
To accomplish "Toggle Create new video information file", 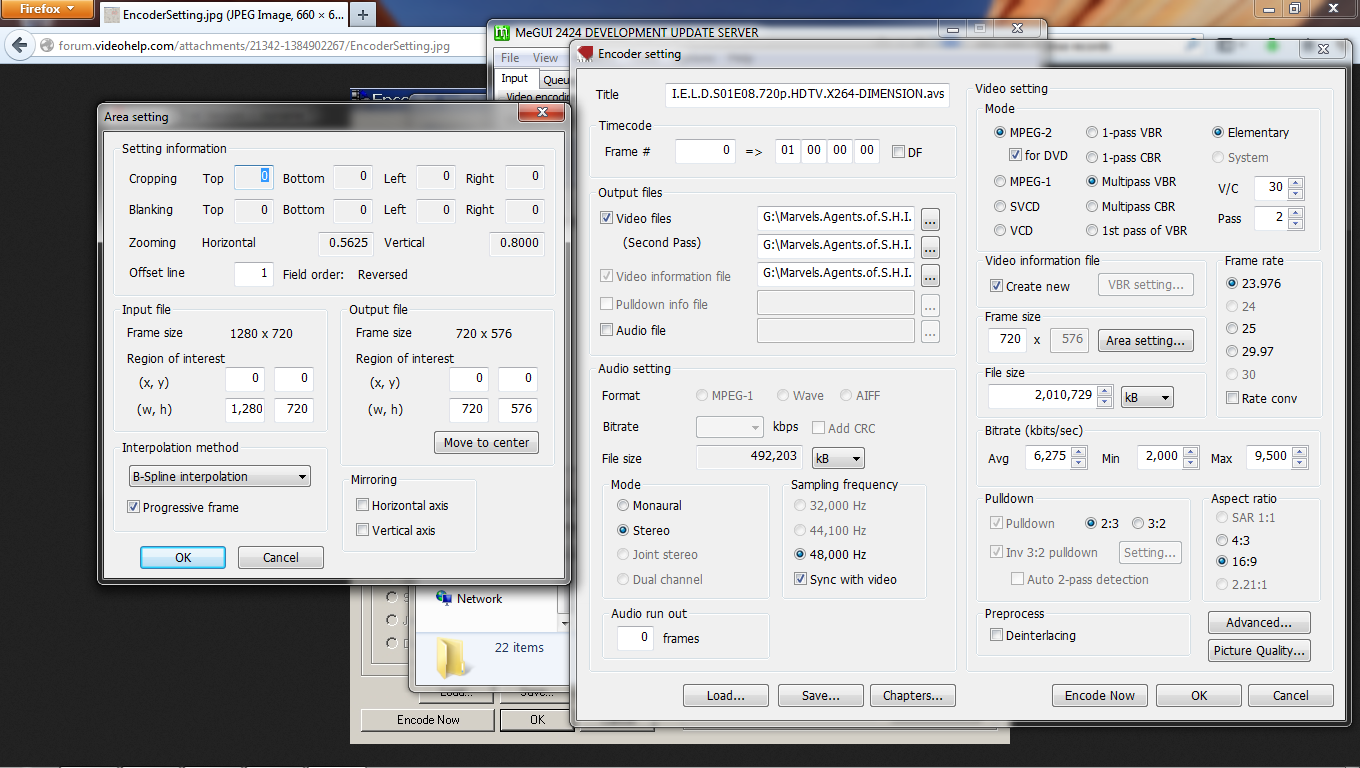I will point(996,286).
